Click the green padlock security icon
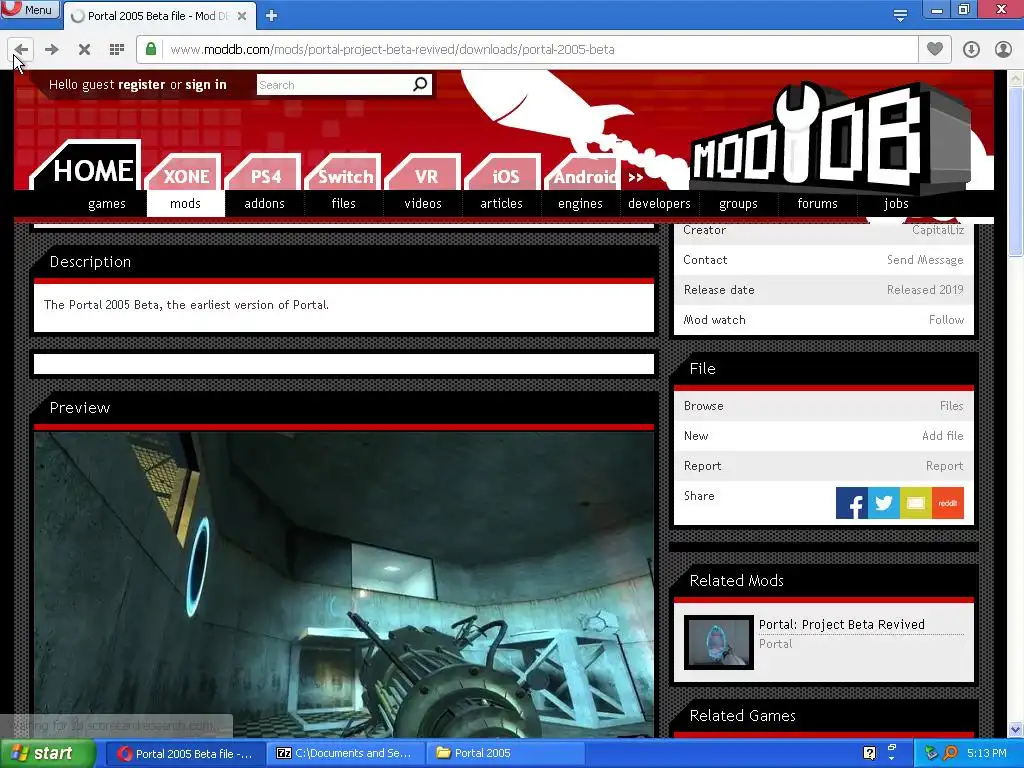Image resolution: width=1024 pixels, height=768 pixels. tap(151, 50)
